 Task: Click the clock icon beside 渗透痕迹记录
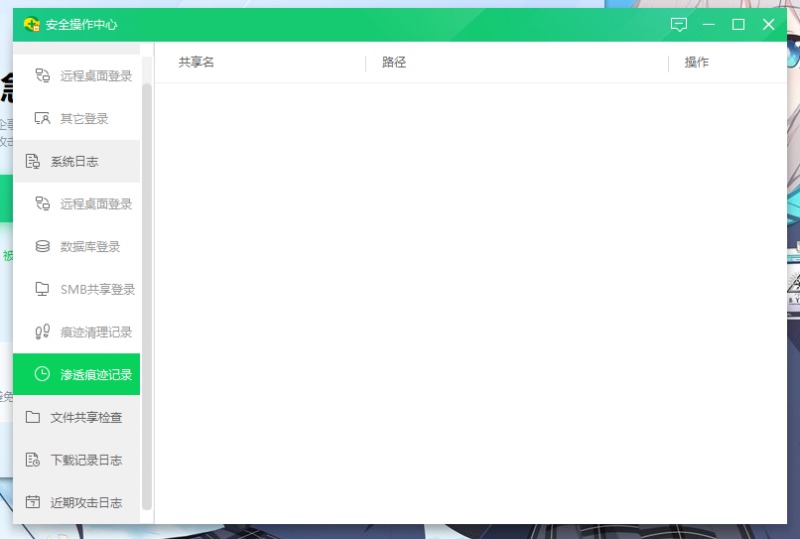(x=42, y=374)
